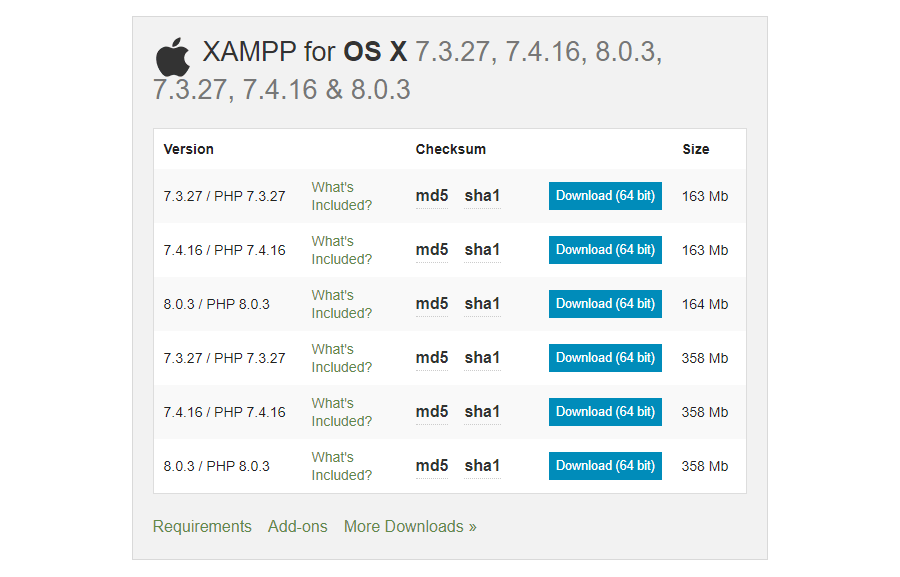Download the 358 Mb 7.3.27 installer
This screenshot has width=900, height=577.
(604, 357)
